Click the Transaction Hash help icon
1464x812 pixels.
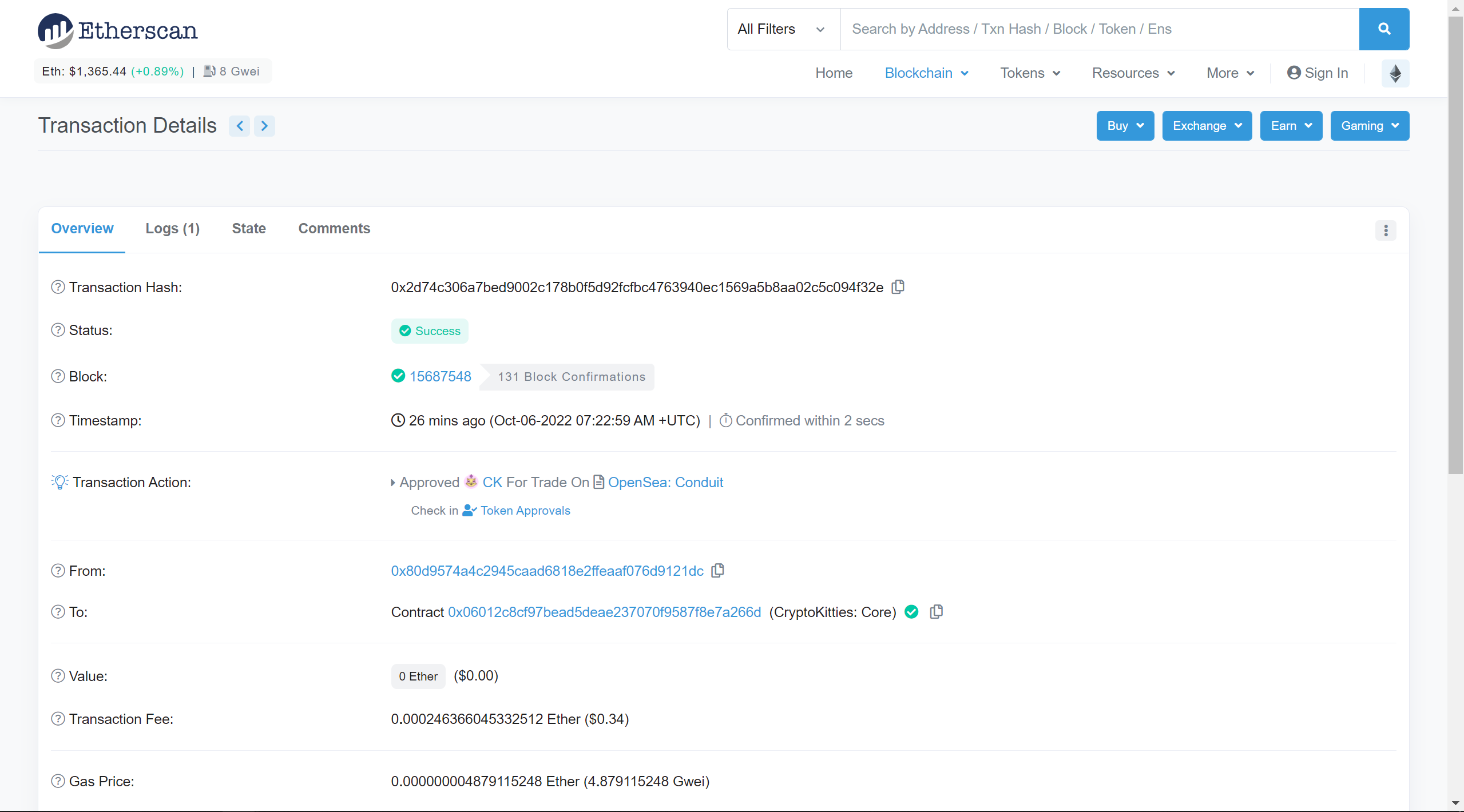click(x=58, y=287)
